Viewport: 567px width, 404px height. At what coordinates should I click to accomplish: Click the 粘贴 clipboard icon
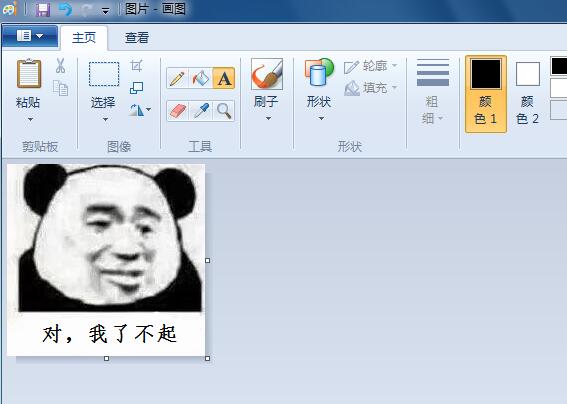point(29,73)
